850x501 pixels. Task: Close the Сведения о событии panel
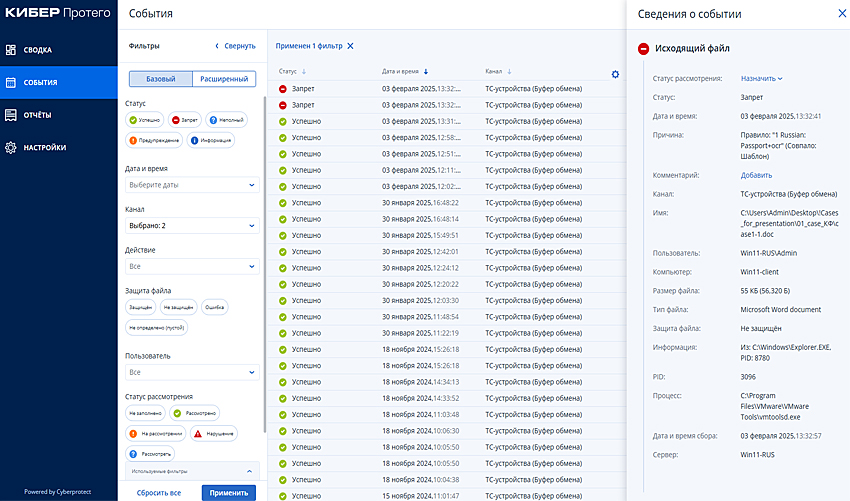pyautogui.click(x=842, y=14)
